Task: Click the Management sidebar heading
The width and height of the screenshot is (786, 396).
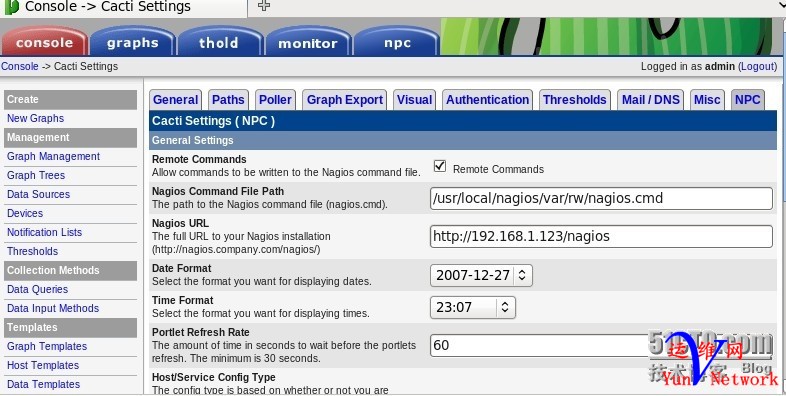Action: click(x=70, y=137)
